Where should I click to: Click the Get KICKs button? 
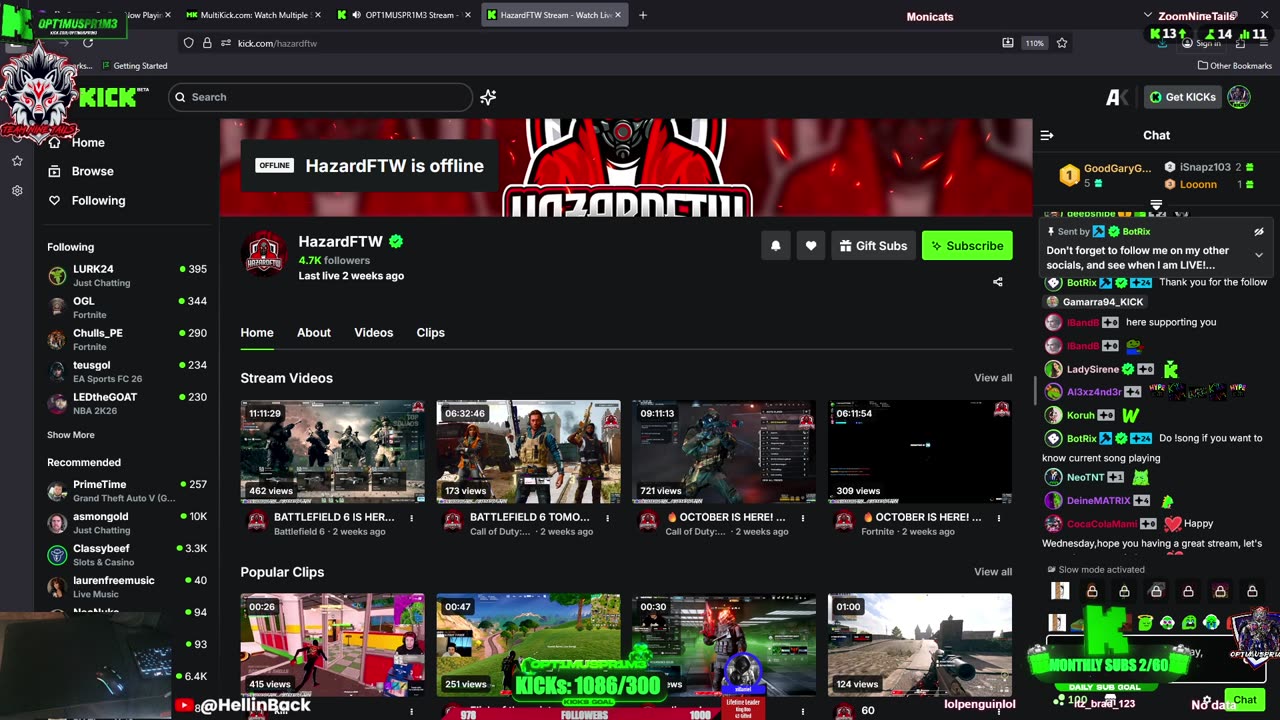coord(1183,97)
